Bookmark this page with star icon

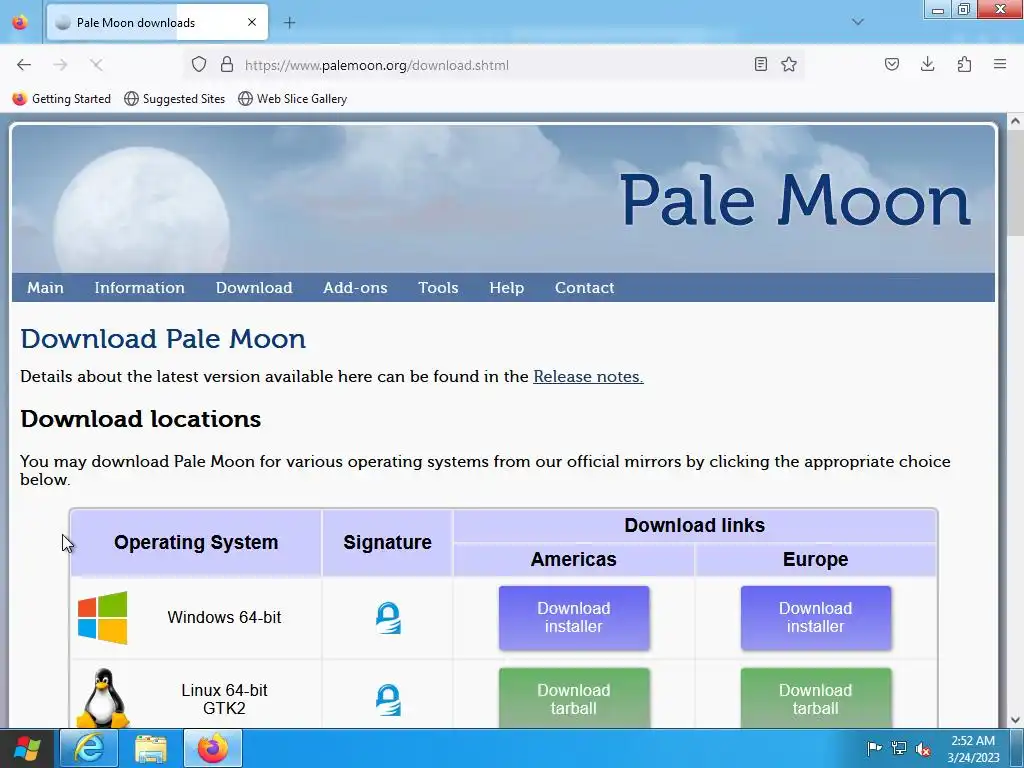tap(789, 64)
